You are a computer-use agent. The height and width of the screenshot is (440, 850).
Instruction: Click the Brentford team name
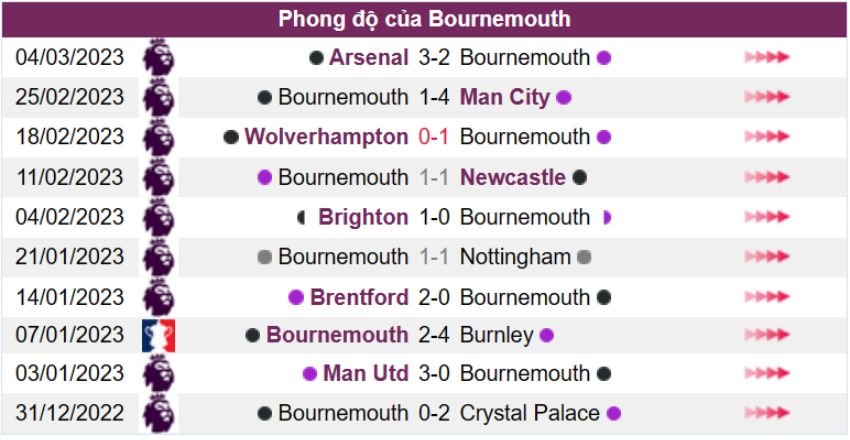(x=359, y=297)
